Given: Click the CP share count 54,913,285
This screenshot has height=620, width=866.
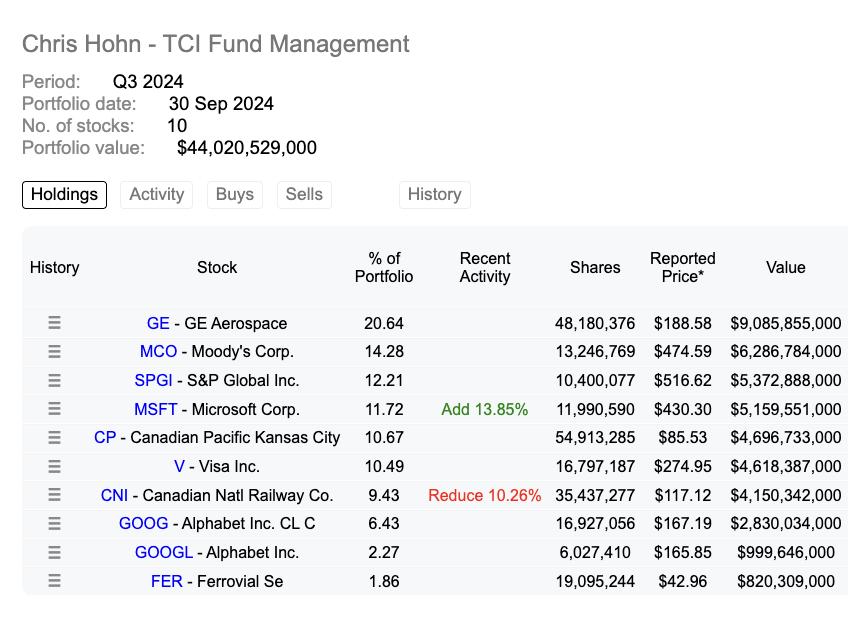Looking at the screenshot, I should pos(595,437).
